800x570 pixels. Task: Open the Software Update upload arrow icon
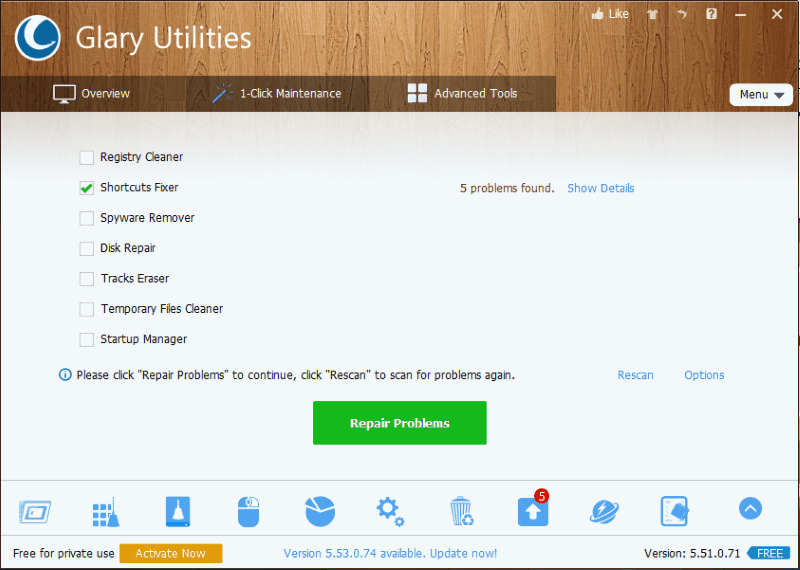(x=533, y=511)
